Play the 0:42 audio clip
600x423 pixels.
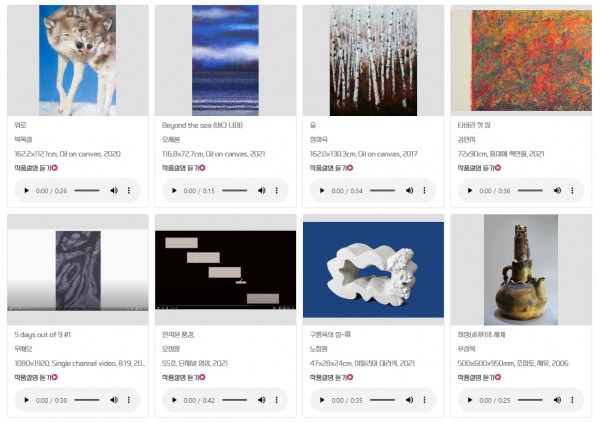click(x=174, y=400)
